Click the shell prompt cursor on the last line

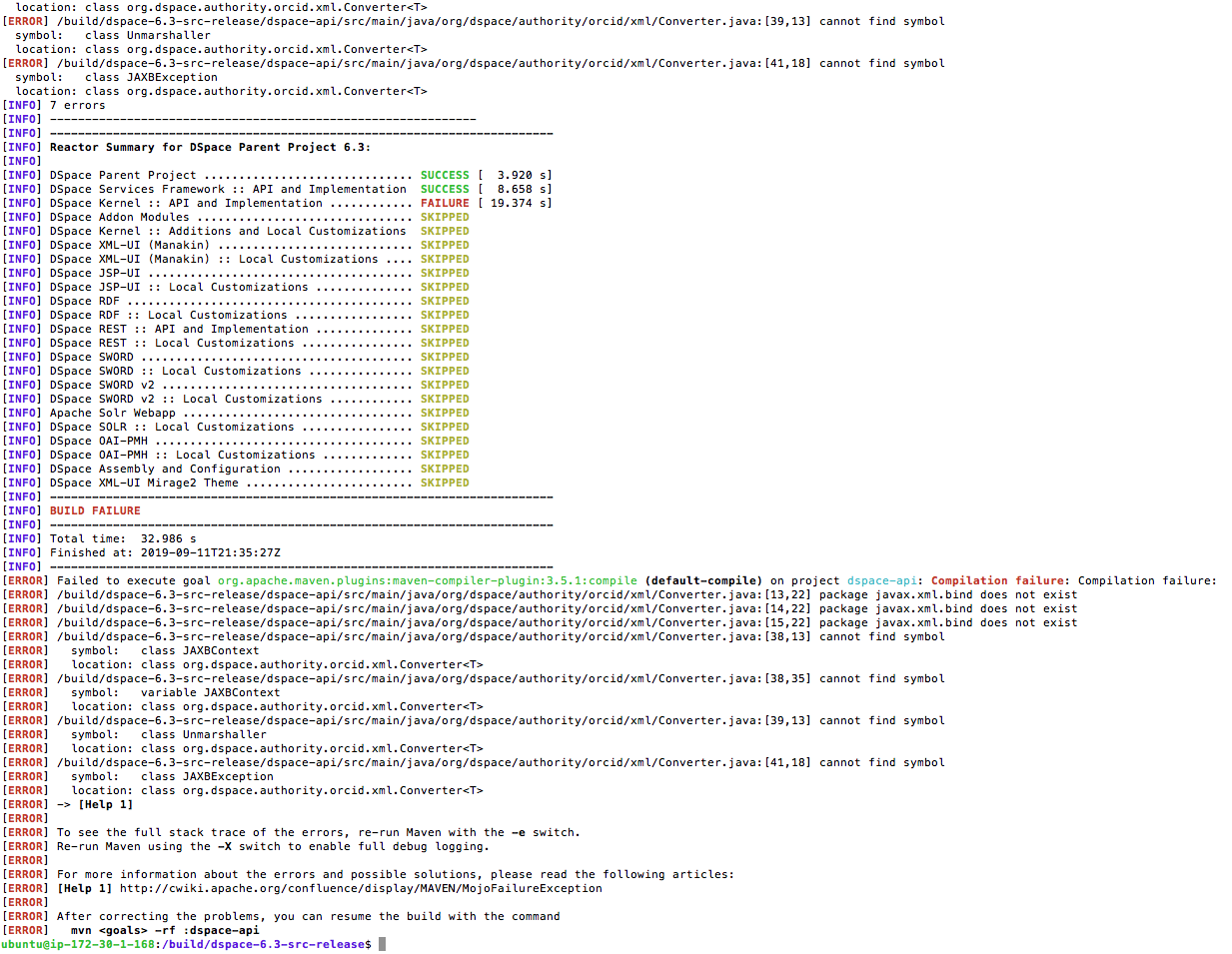[x=382, y=944]
